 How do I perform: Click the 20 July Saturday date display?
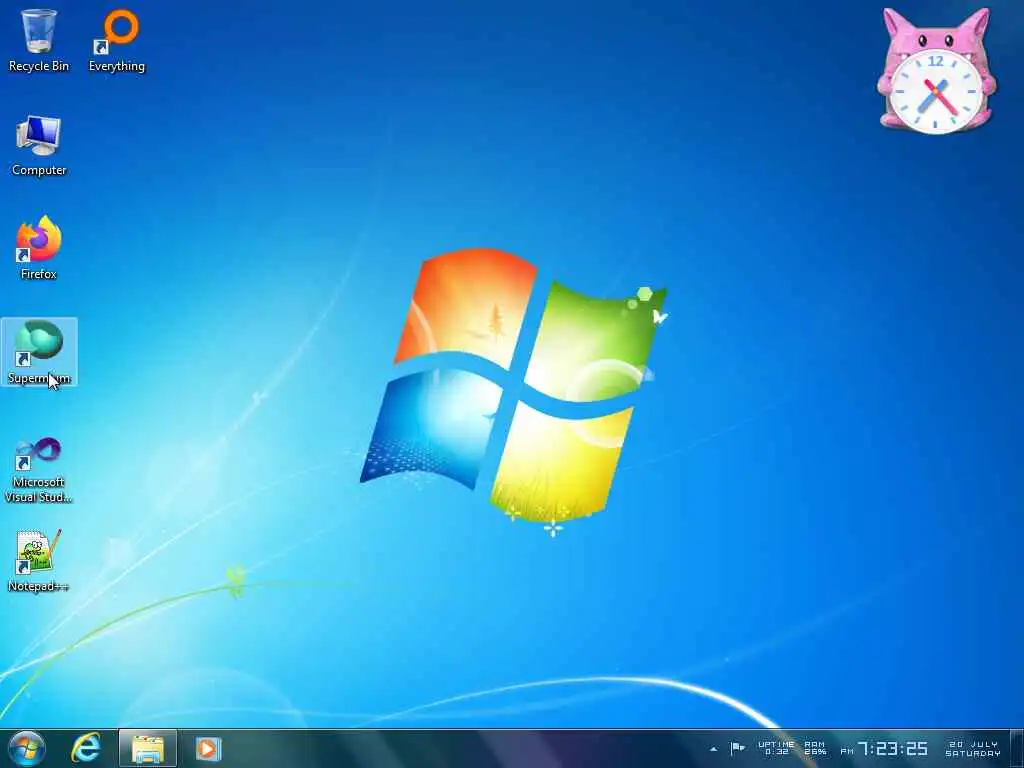pyautogui.click(x=973, y=748)
